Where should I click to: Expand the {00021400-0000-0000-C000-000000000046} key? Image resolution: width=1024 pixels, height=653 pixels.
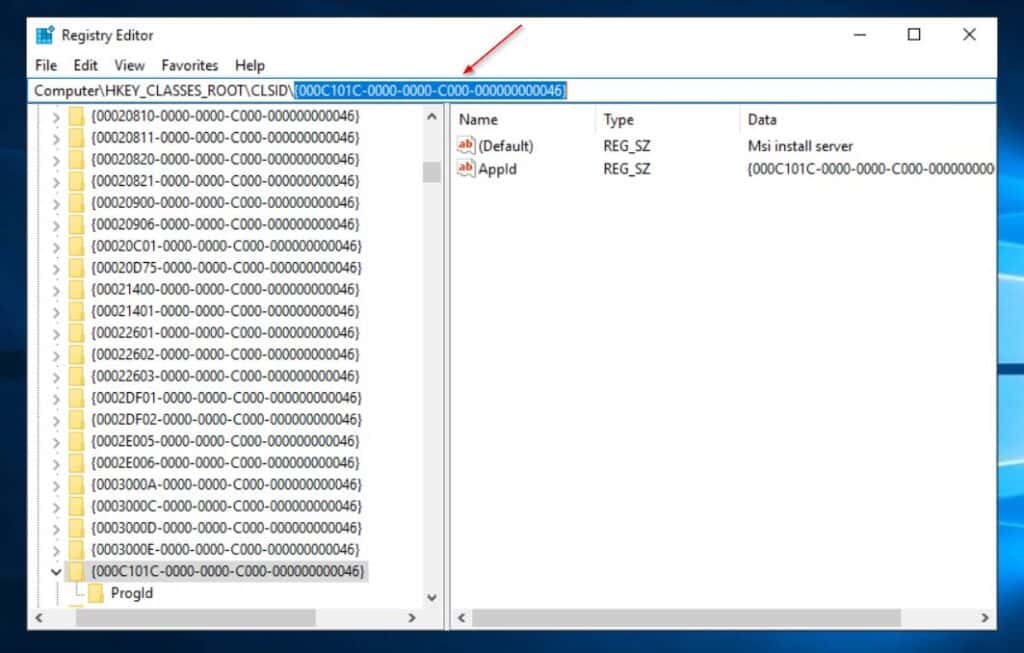tap(56, 290)
